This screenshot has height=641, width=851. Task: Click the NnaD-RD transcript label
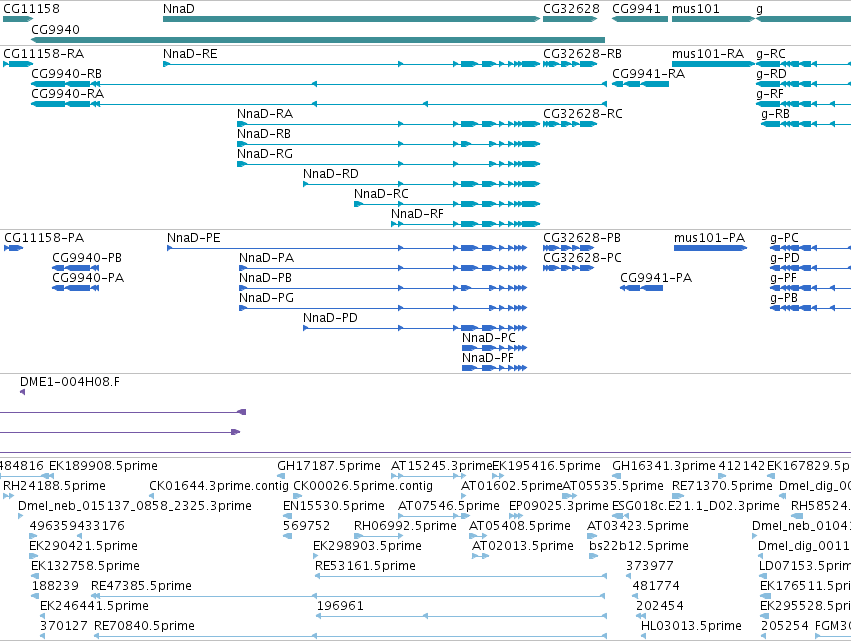click(331, 174)
